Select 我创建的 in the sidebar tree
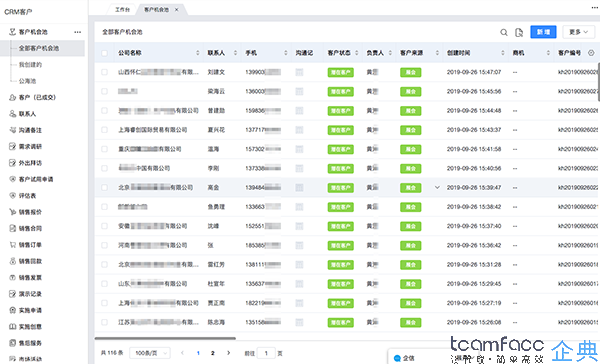 tap(30, 65)
